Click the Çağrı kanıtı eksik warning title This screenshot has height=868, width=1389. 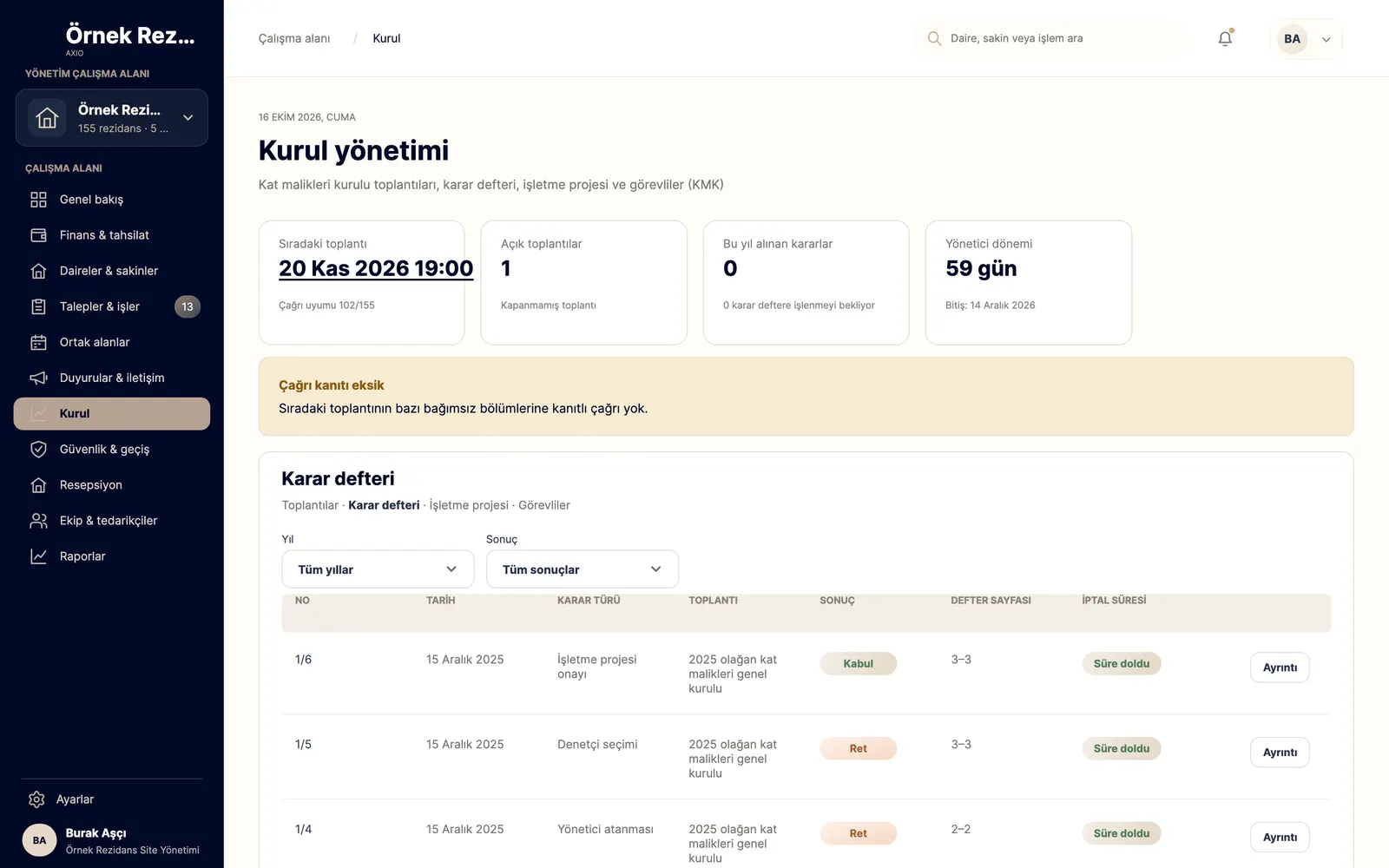(x=332, y=385)
